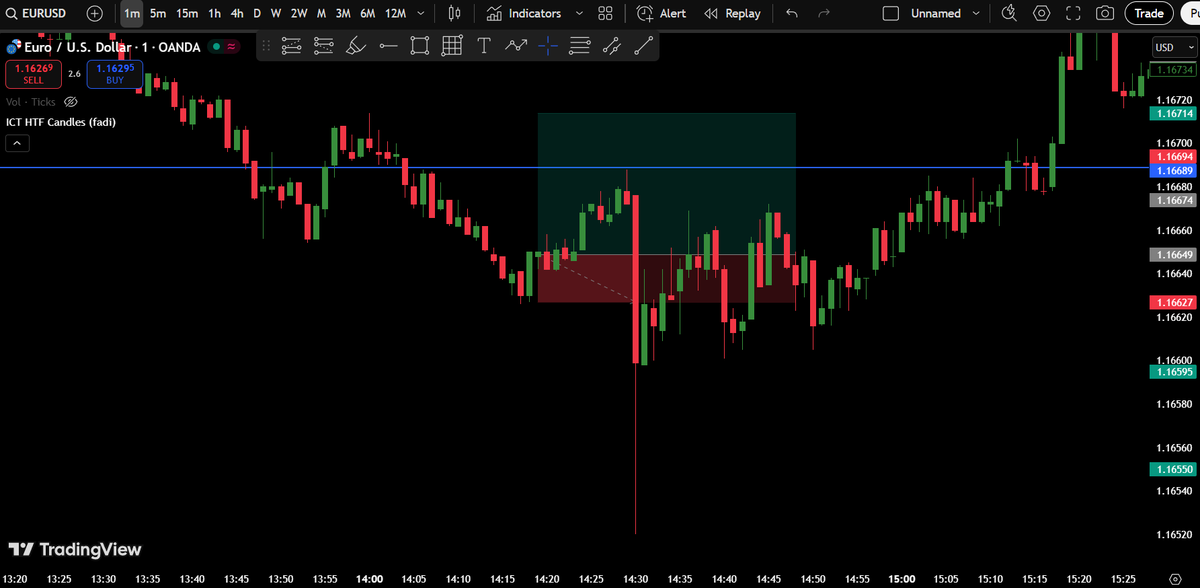Switch to the 5m timeframe

coord(157,13)
